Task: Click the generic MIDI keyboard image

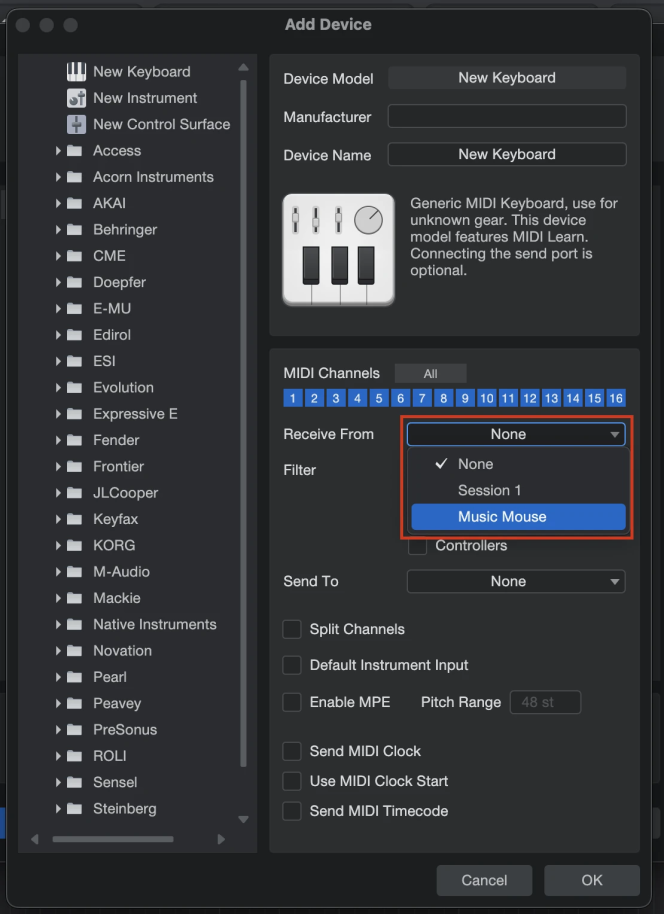Action: point(338,249)
